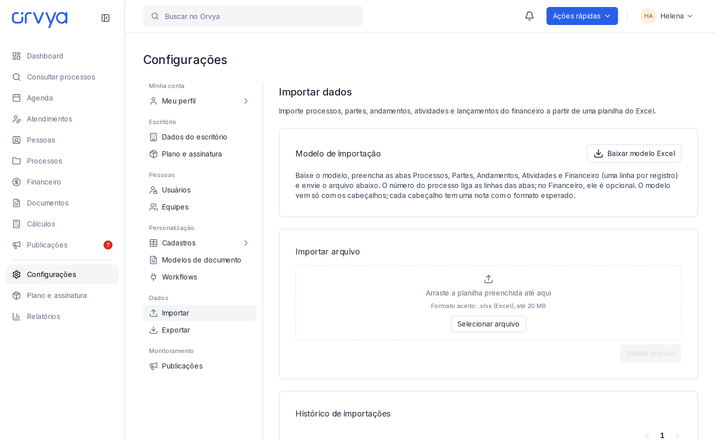Click the Validar arquivo button

[650, 353]
